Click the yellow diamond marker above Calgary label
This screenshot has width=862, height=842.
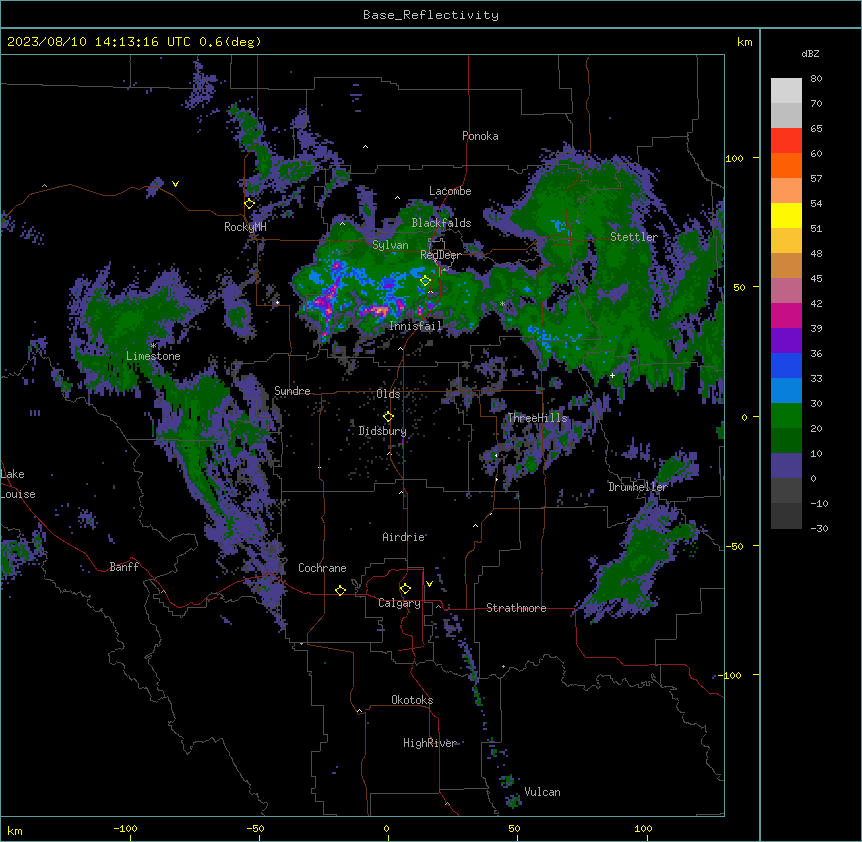click(405, 589)
